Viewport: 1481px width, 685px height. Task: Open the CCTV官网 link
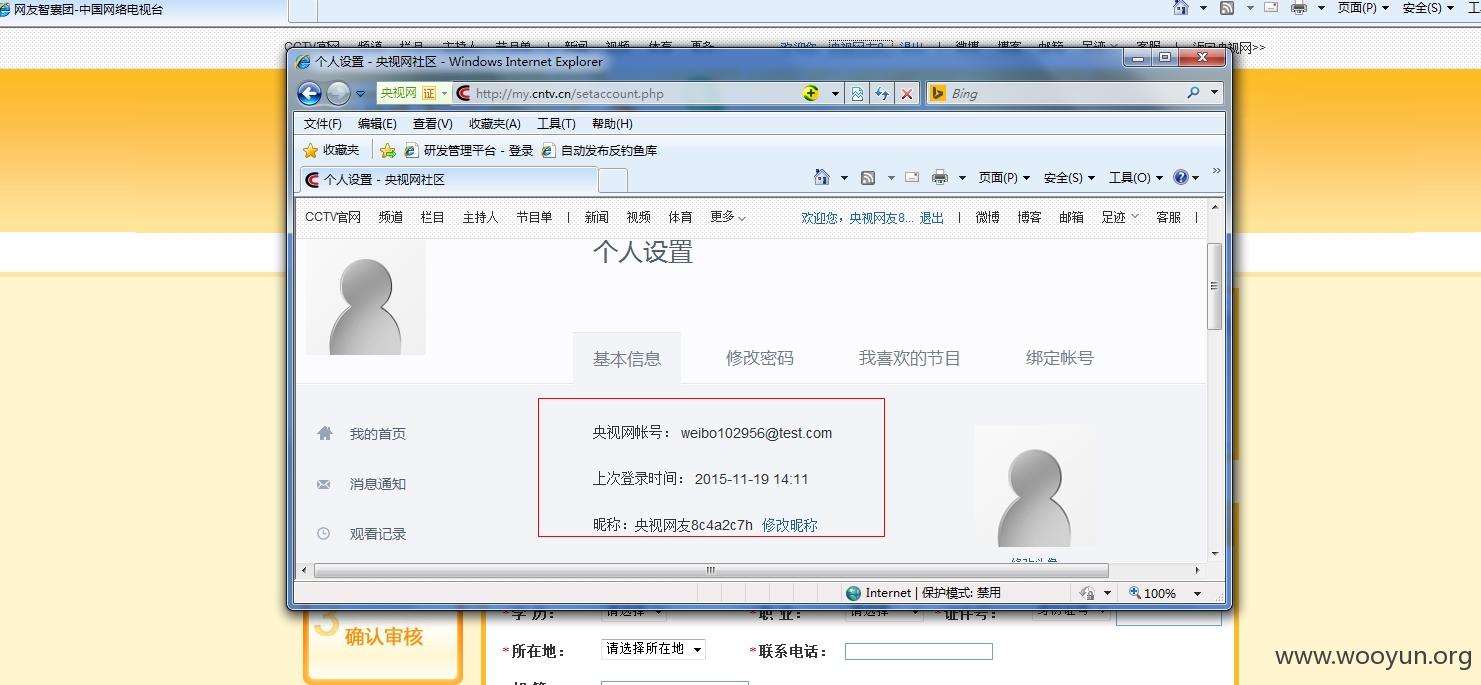point(333,217)
